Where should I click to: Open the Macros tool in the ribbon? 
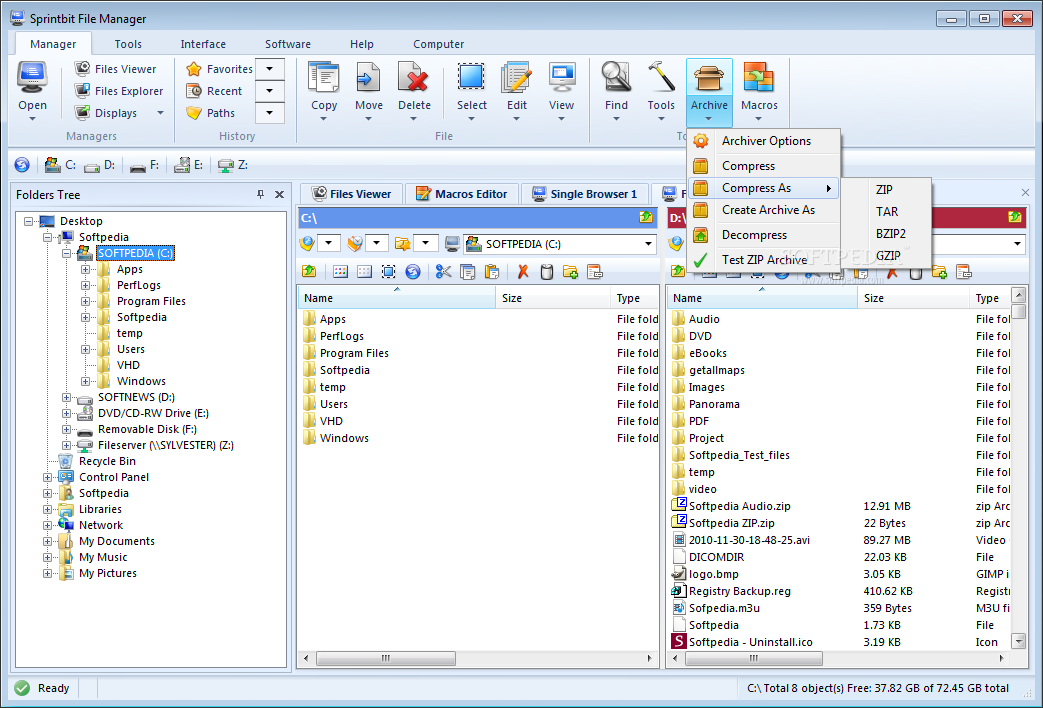point(759,92)
